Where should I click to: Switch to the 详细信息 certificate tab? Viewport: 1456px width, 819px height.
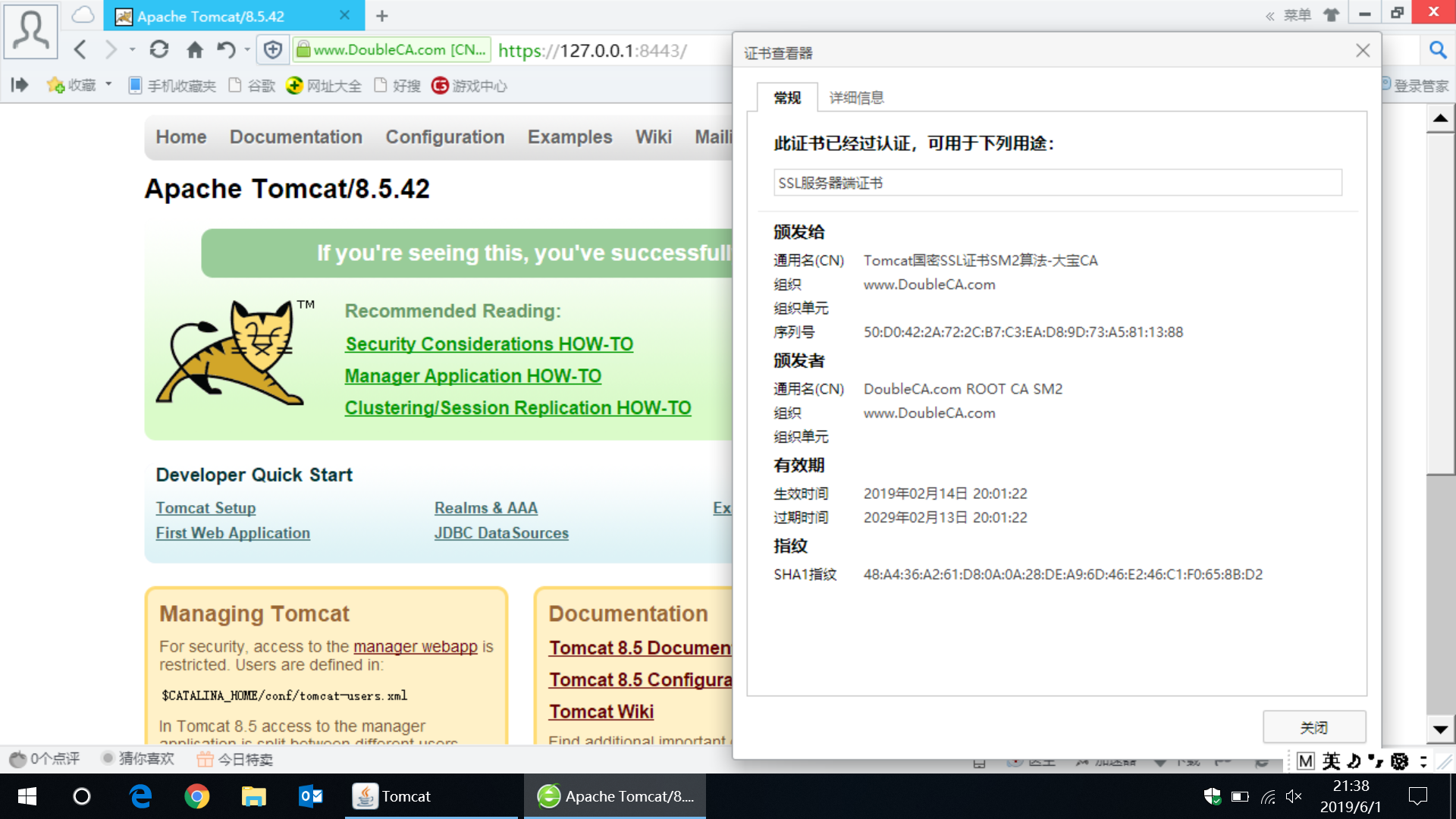point(856,98)
